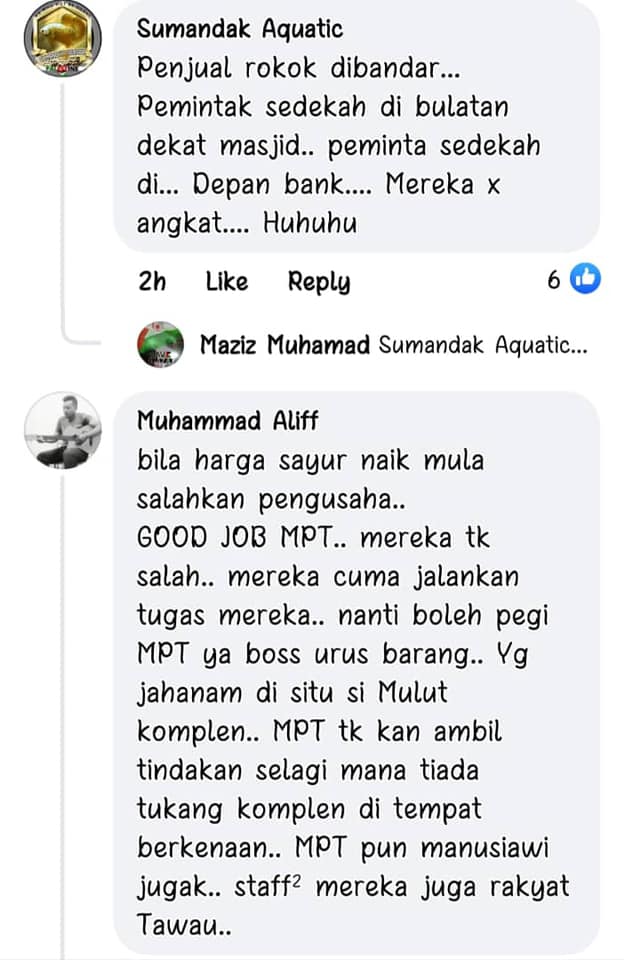Image resolution: width=624 pixels, height=960 pixels.
Task: Like Sumandak Aquatic's comment
Action: pyautogui.click(x=227, y=281)
